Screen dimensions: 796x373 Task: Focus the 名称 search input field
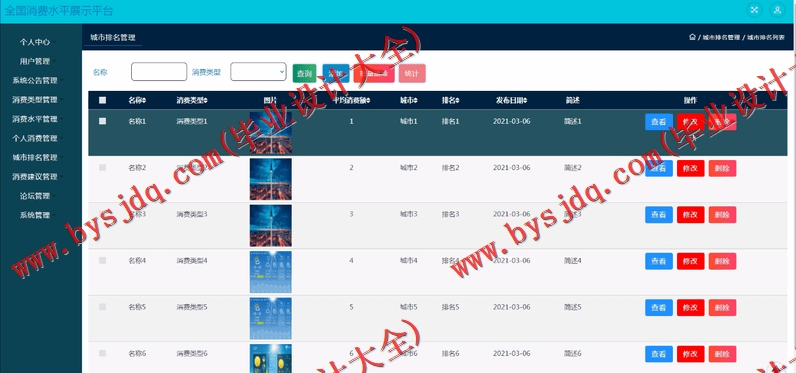(x=159, y=72)
